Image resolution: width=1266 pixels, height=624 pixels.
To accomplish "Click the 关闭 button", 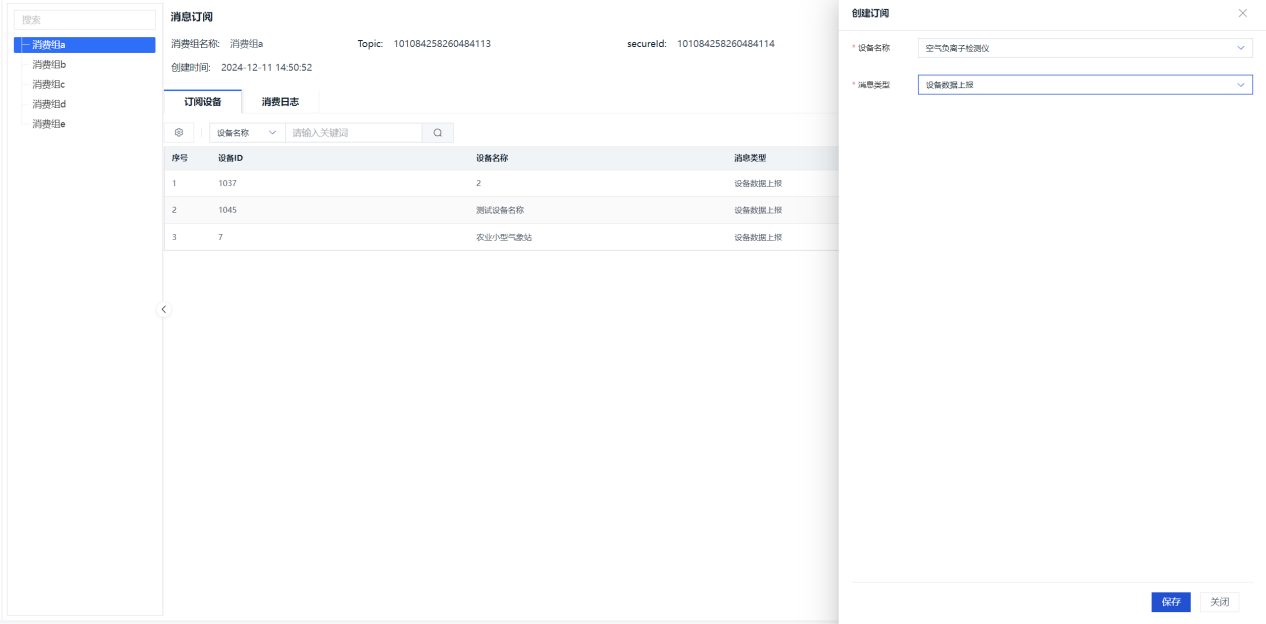I will (x=1219, y=602).
